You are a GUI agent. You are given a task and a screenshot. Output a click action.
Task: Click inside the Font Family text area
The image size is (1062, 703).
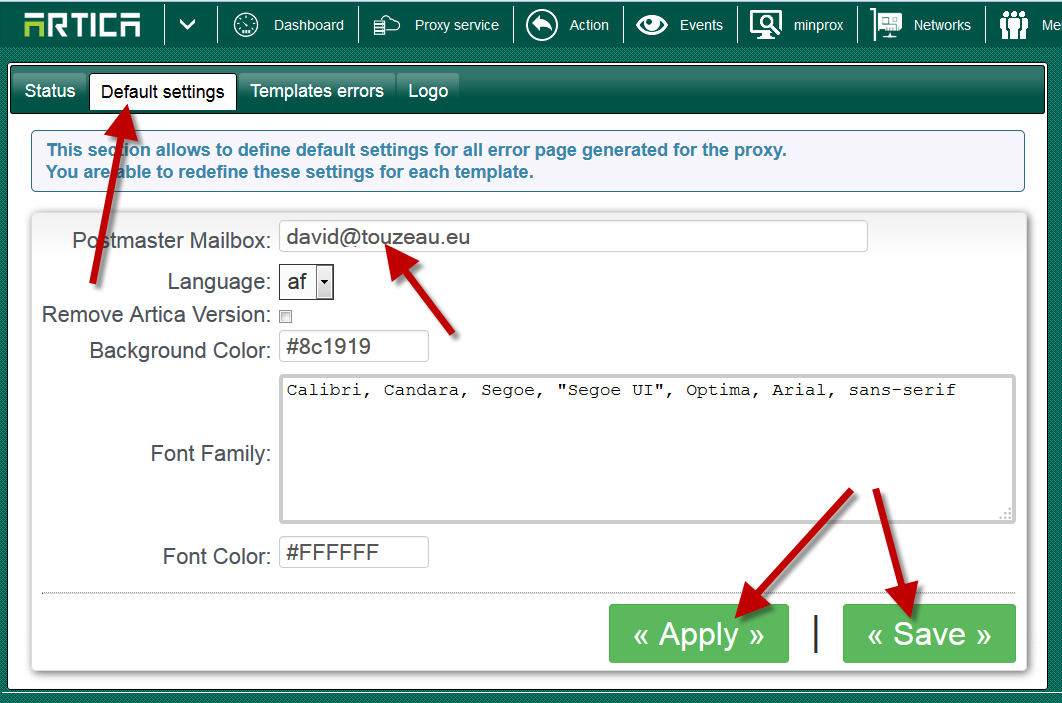pyautogui.click(x=646, y=445)
